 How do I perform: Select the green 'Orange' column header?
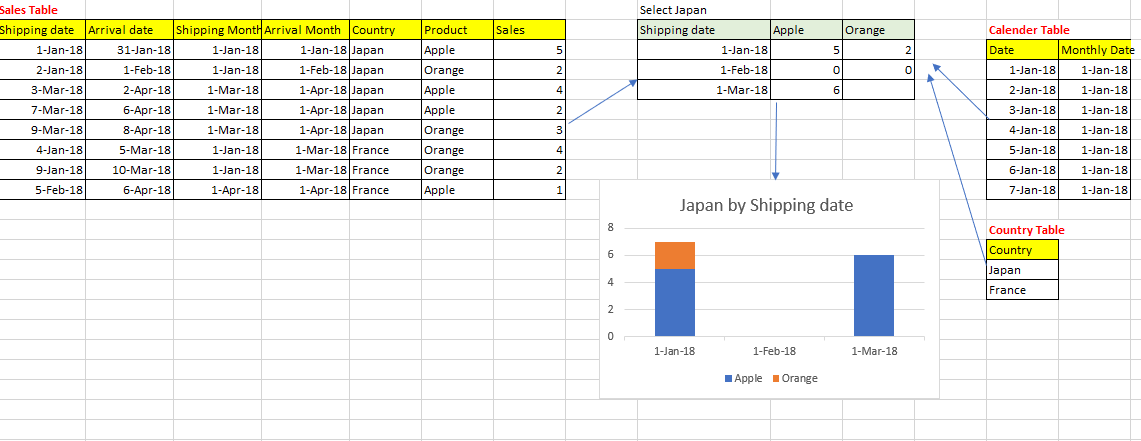tap(878, 30)
